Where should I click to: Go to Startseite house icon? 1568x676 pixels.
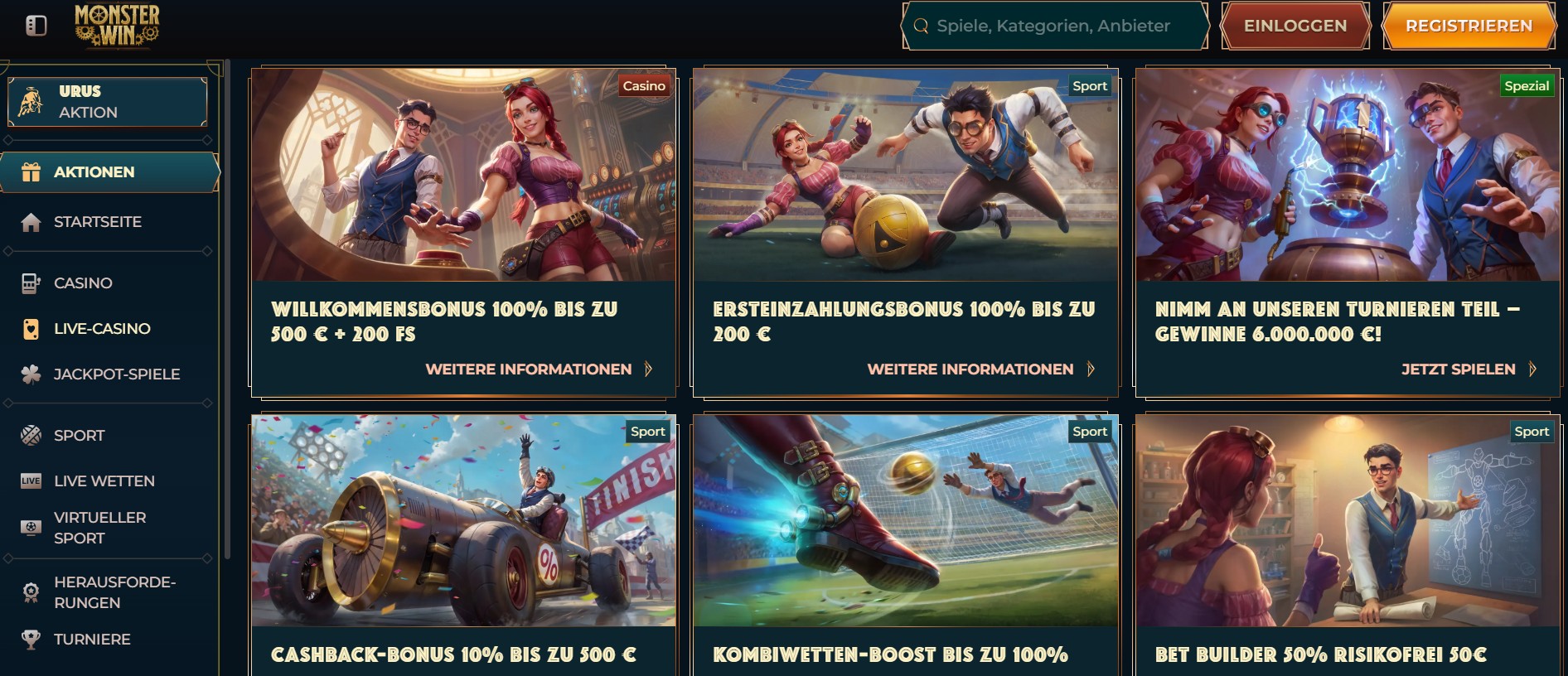coord(31,222)
